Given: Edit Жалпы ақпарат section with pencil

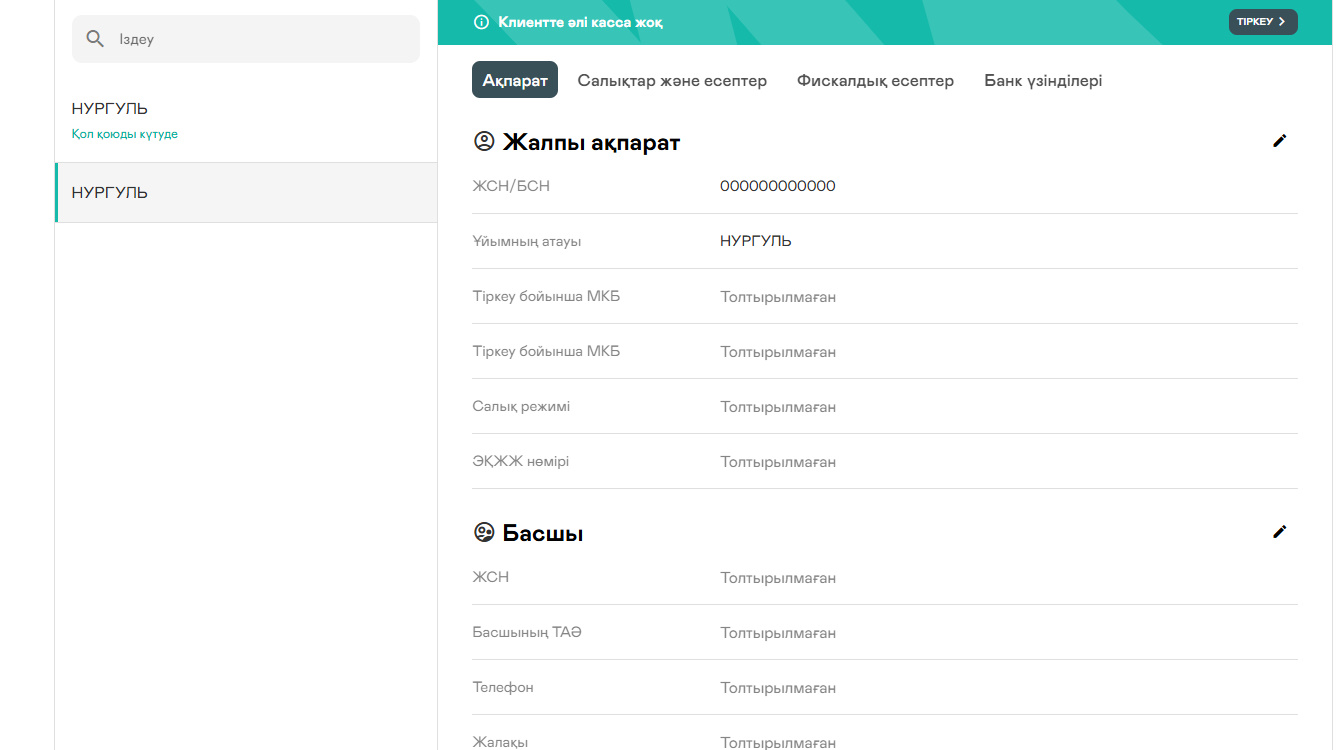Looking at the screenshot, I should point(1279,141).
